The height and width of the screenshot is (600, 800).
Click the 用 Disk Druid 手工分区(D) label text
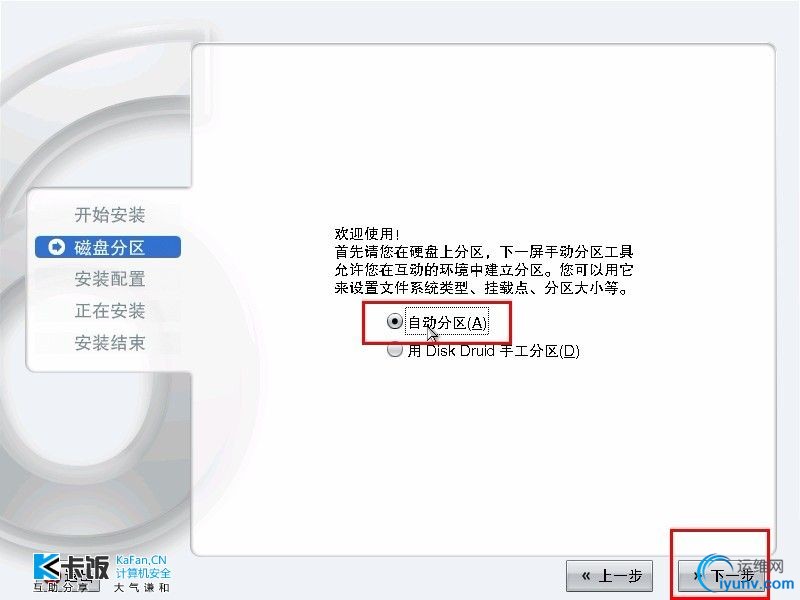click(493, 351)
